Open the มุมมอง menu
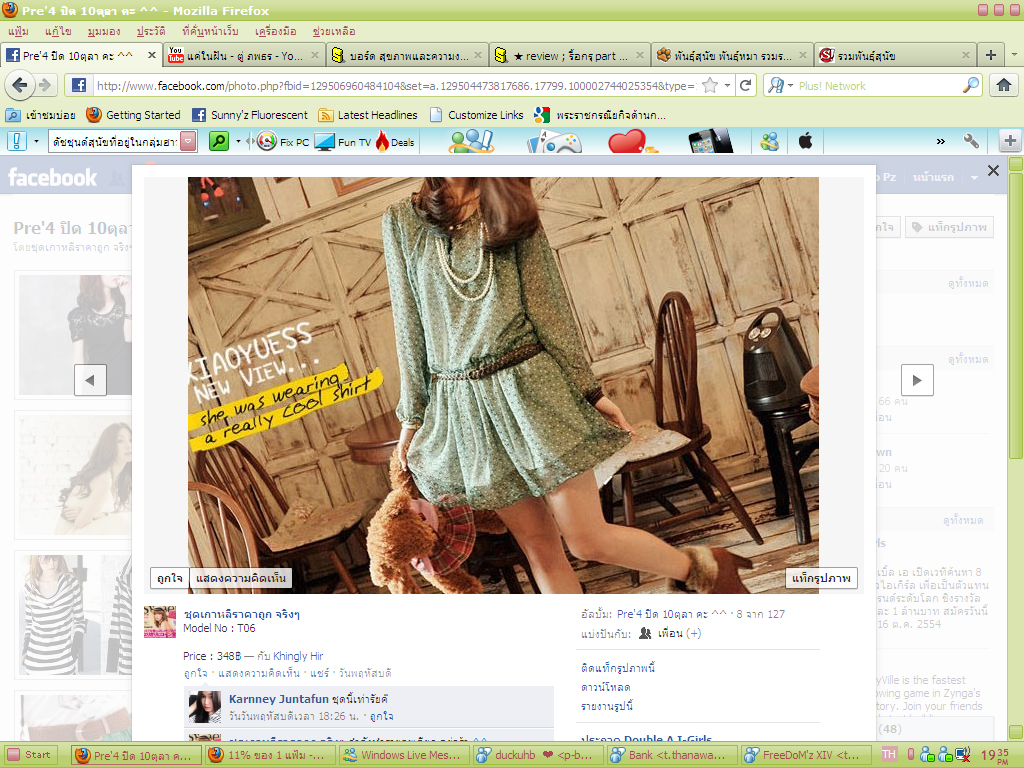 click(x=104, y=31)
